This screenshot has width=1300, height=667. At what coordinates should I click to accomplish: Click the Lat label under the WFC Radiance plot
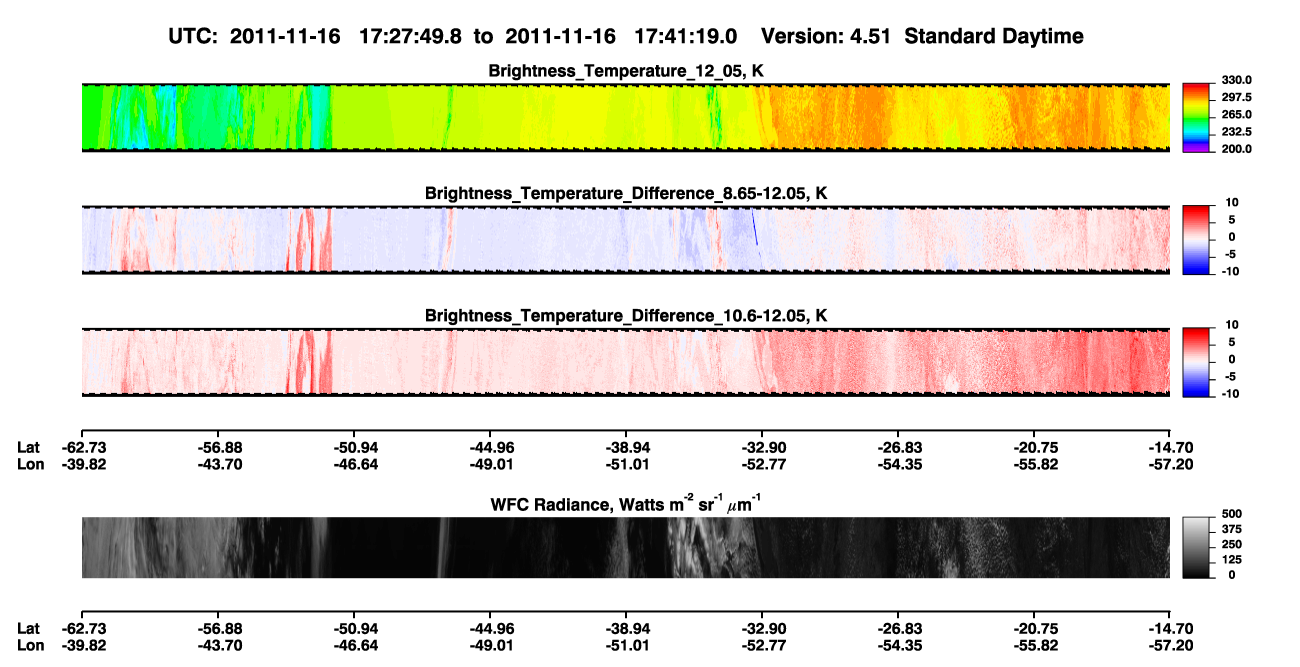coord(29,629)
